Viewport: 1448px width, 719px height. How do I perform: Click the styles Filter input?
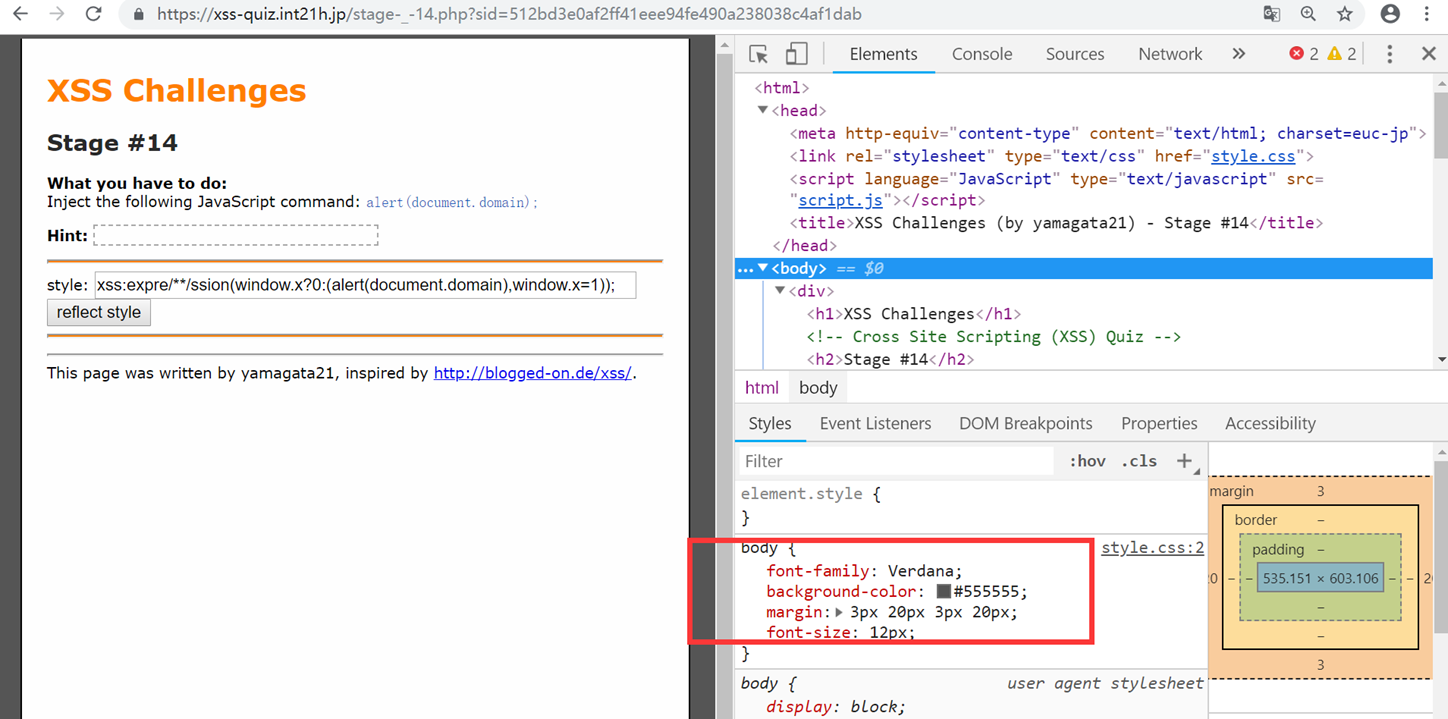coord(897,461)
